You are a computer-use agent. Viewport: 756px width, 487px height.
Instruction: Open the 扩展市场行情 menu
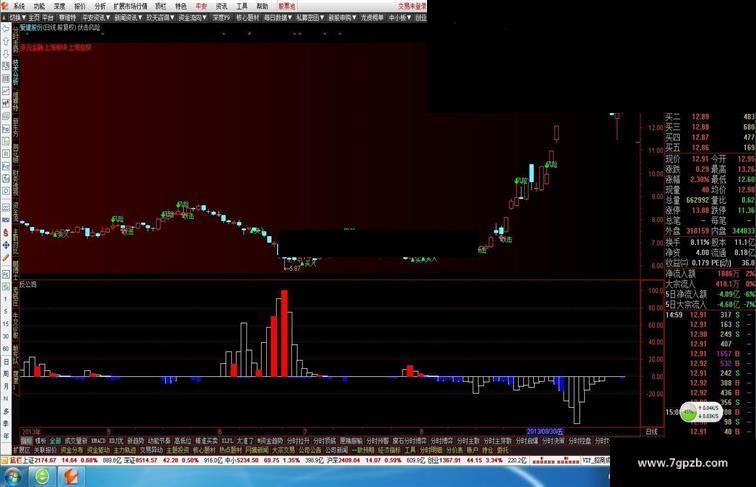click(131, 6)
